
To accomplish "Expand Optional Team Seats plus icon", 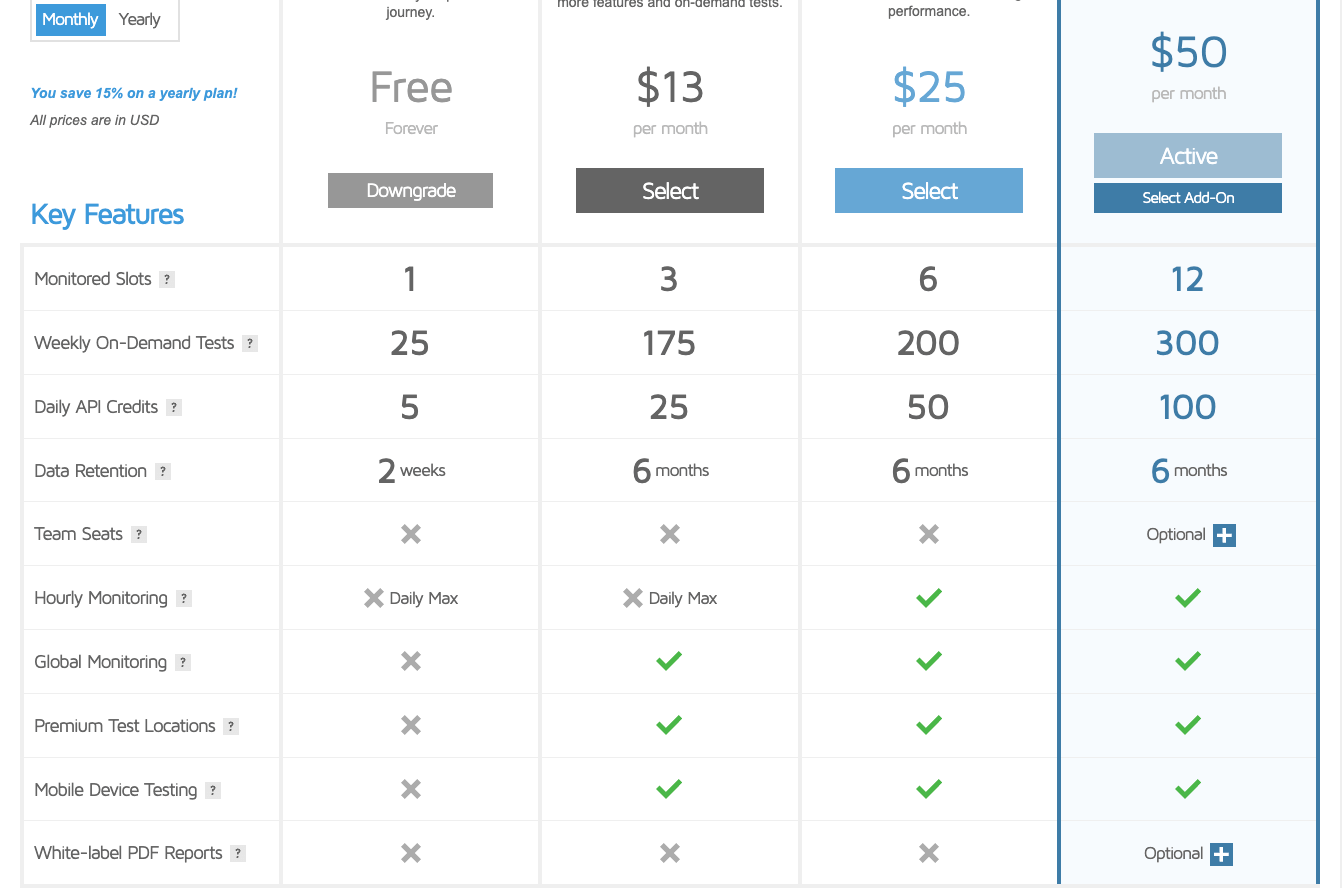I will tap(1225, 535).
